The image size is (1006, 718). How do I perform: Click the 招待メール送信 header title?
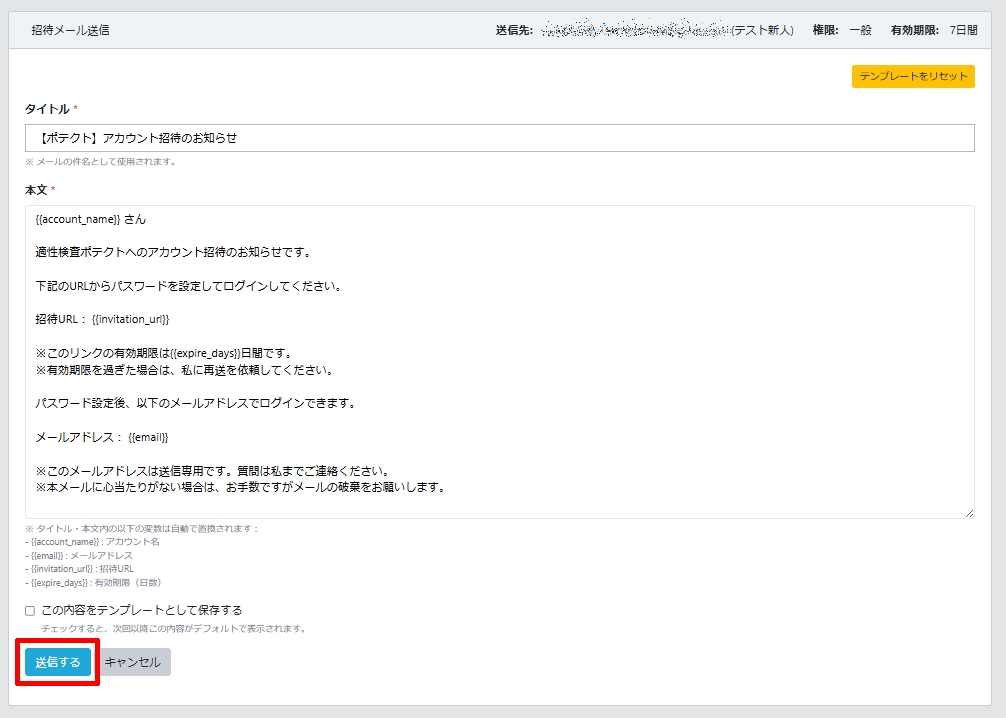(70, 31)
